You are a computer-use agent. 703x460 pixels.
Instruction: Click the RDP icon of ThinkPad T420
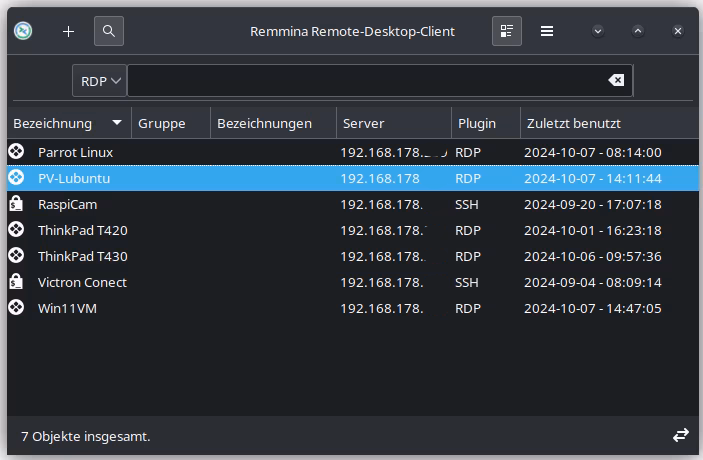(16, 230)
